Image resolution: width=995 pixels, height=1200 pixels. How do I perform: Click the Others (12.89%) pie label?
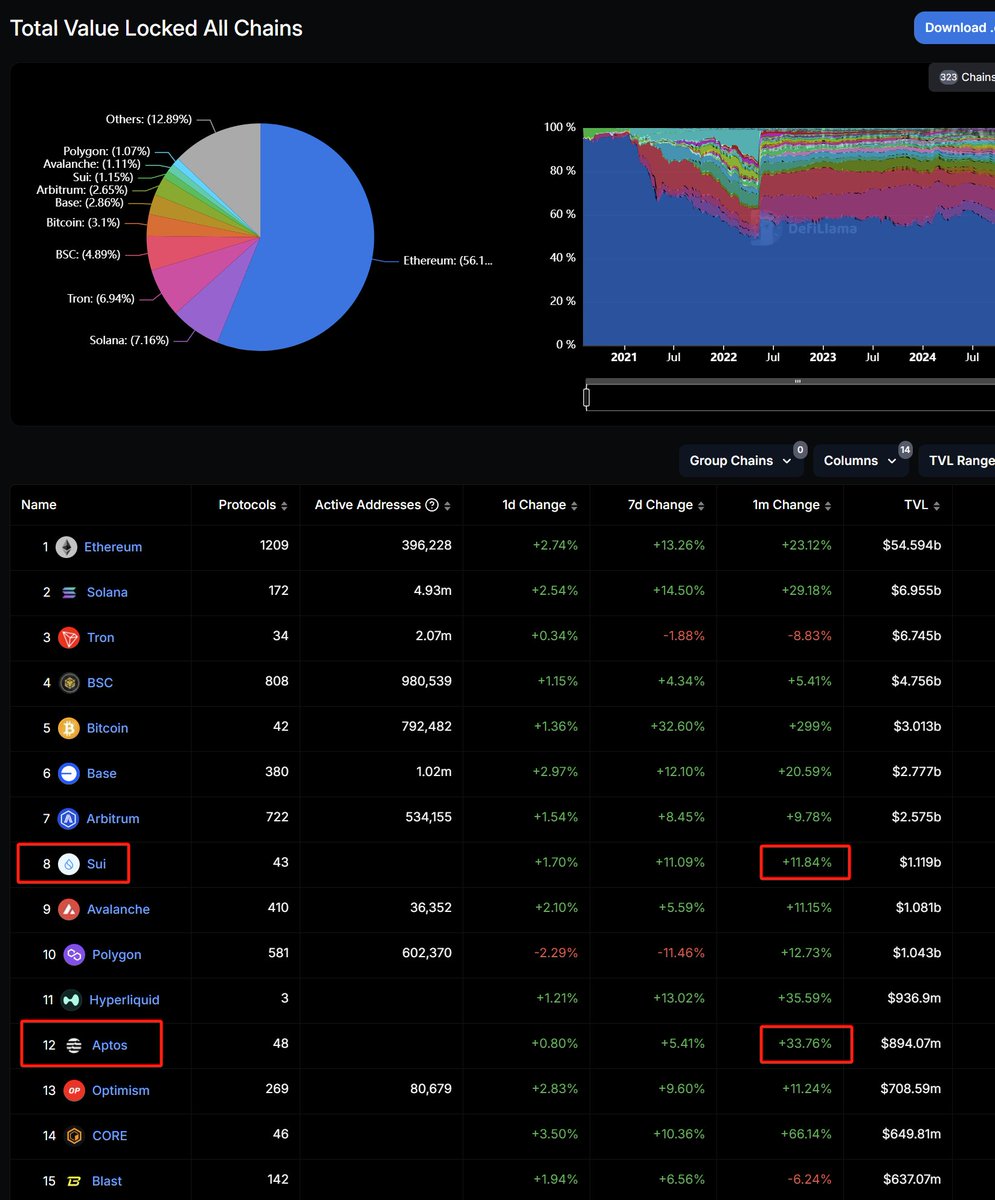(148, 120)
